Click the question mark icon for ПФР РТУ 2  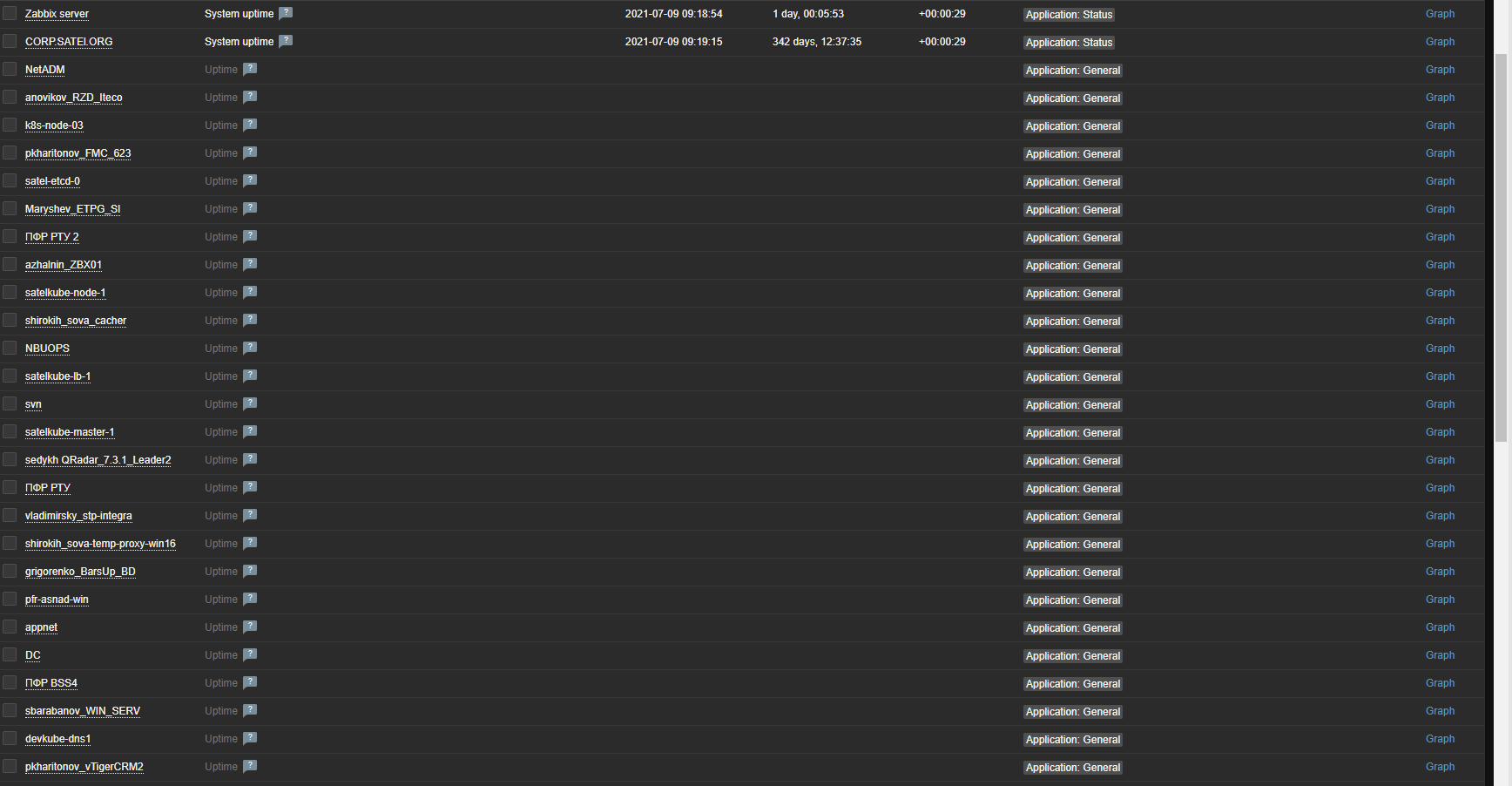250,236
